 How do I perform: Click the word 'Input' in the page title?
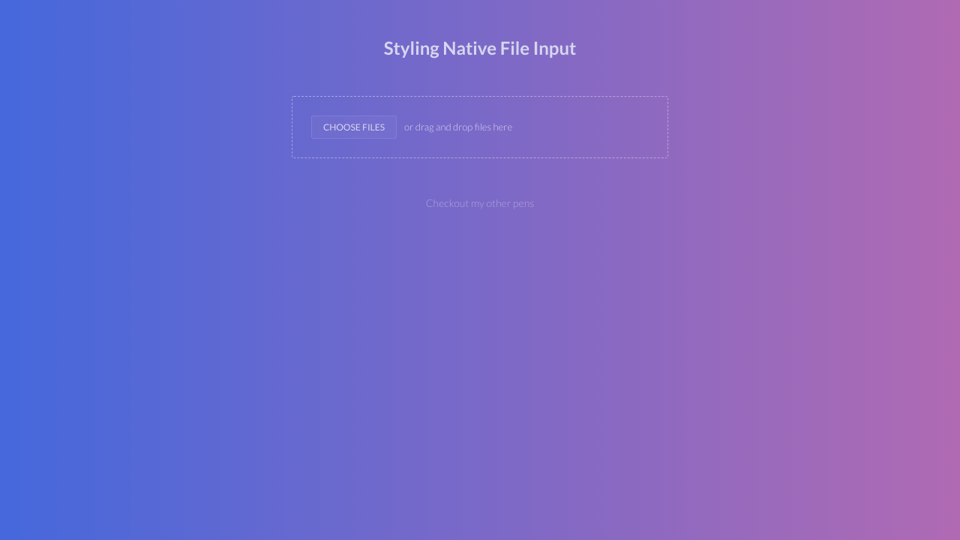(555, 48)
